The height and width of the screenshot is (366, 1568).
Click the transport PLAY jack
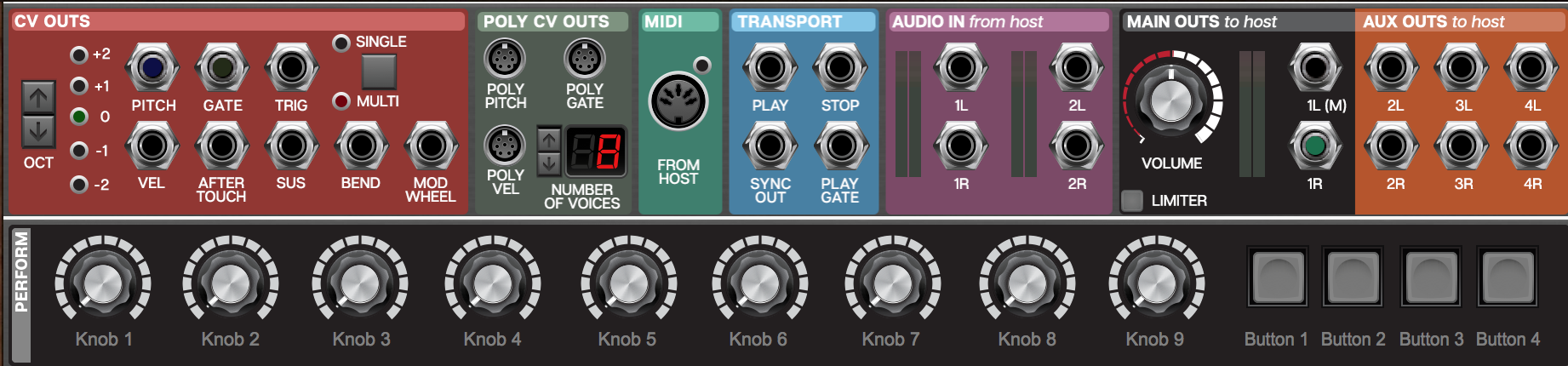pyautogui.click(x=770, y=67)
